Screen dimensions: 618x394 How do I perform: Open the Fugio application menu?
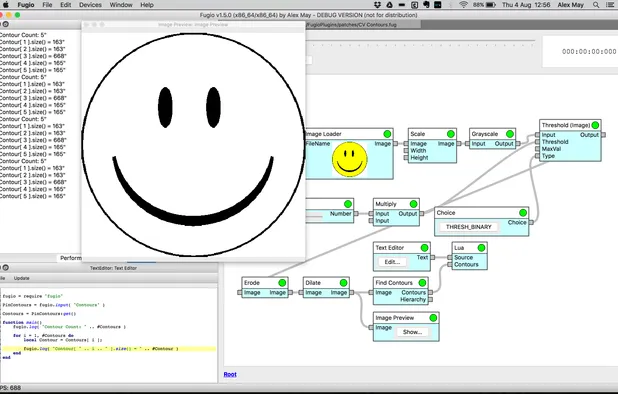26,5
